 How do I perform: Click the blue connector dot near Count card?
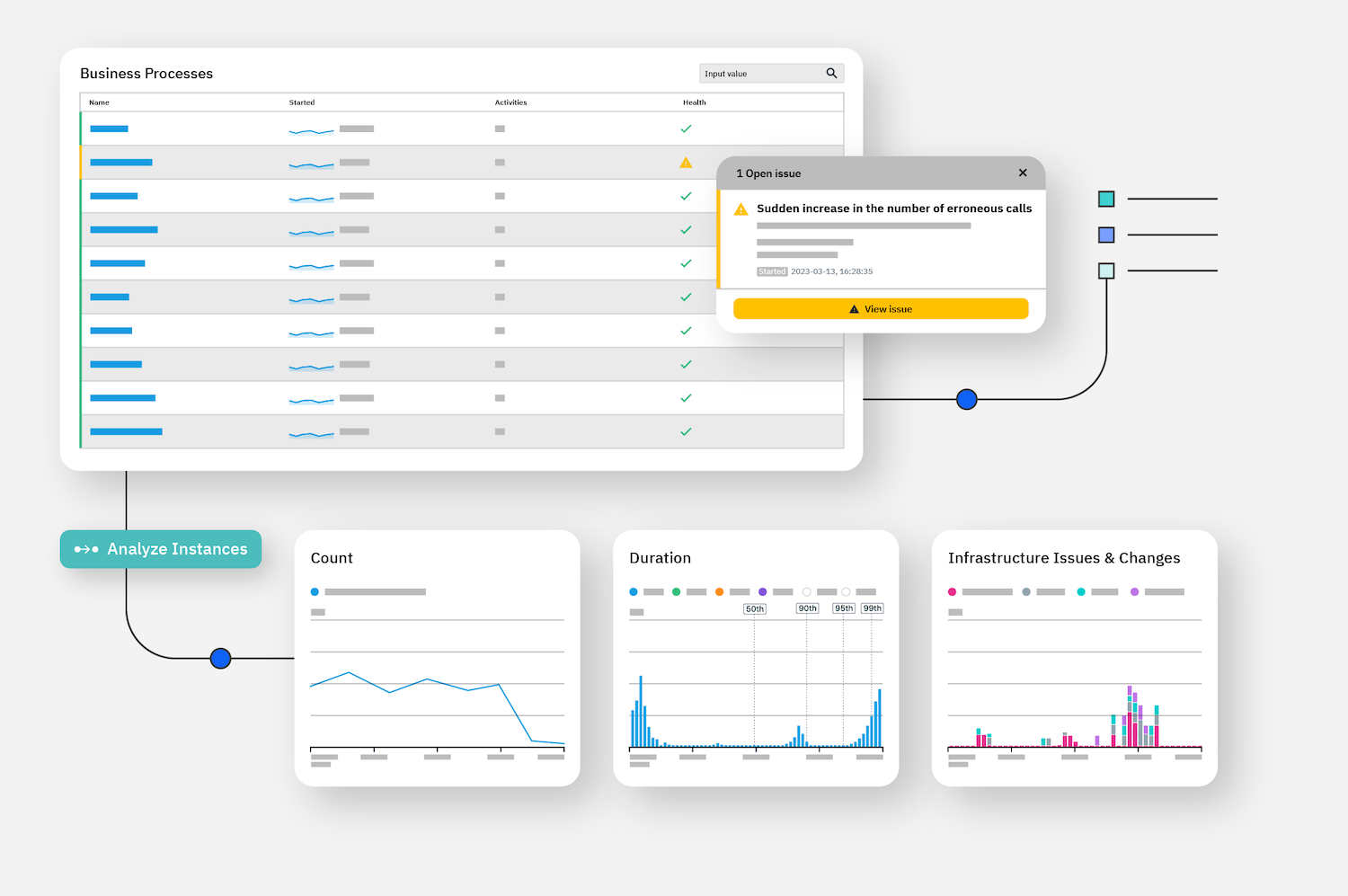221,659
